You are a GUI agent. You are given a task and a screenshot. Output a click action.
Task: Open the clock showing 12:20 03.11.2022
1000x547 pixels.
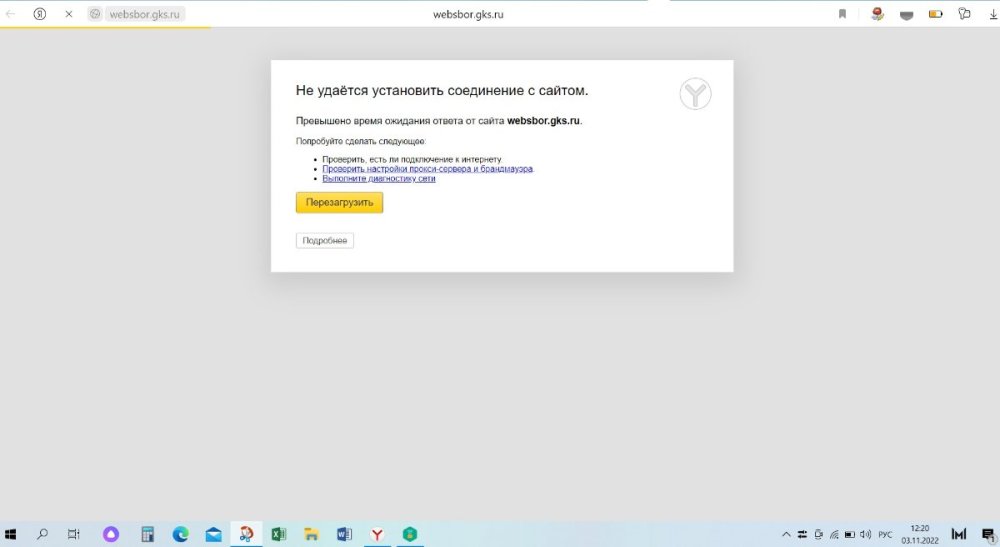pyautogui.click(x=920, y=534)
